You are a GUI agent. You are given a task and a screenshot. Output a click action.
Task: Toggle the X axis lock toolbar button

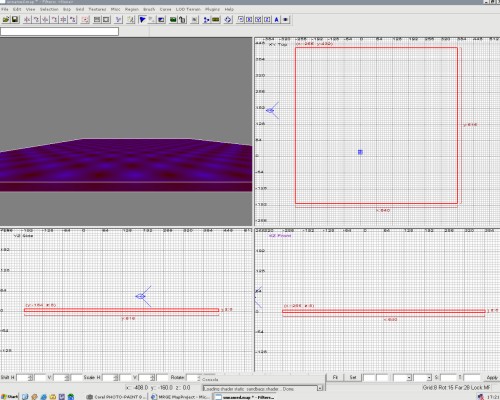pos(249,20)
